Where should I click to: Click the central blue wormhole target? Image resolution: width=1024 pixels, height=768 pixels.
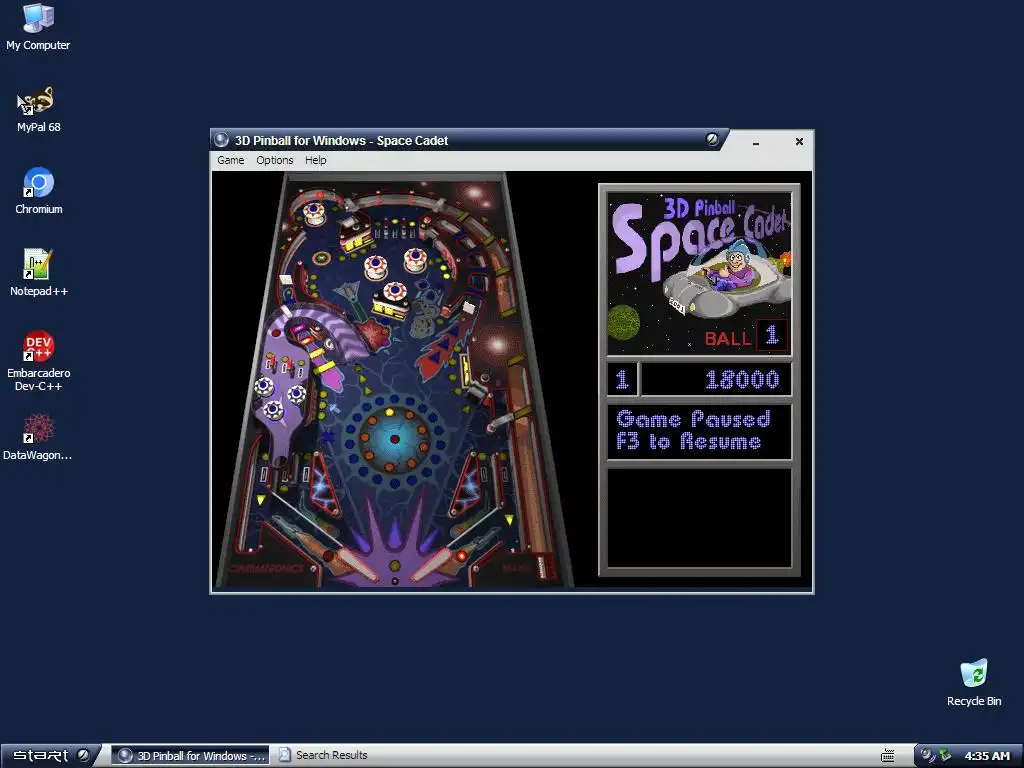tap(394, 439)
